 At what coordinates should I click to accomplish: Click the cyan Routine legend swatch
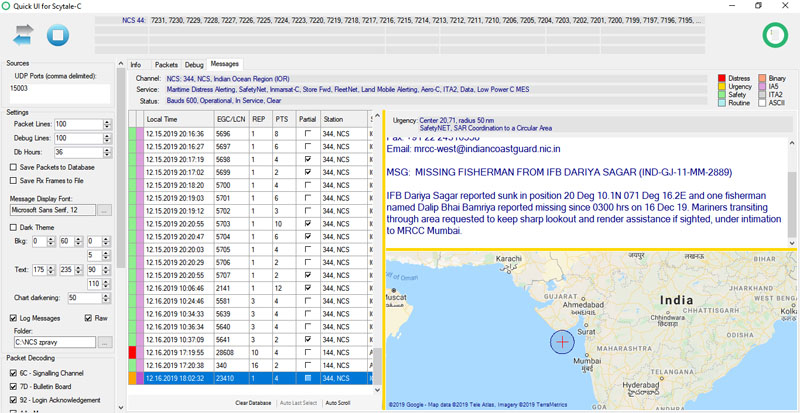click(x=721, y=103)
